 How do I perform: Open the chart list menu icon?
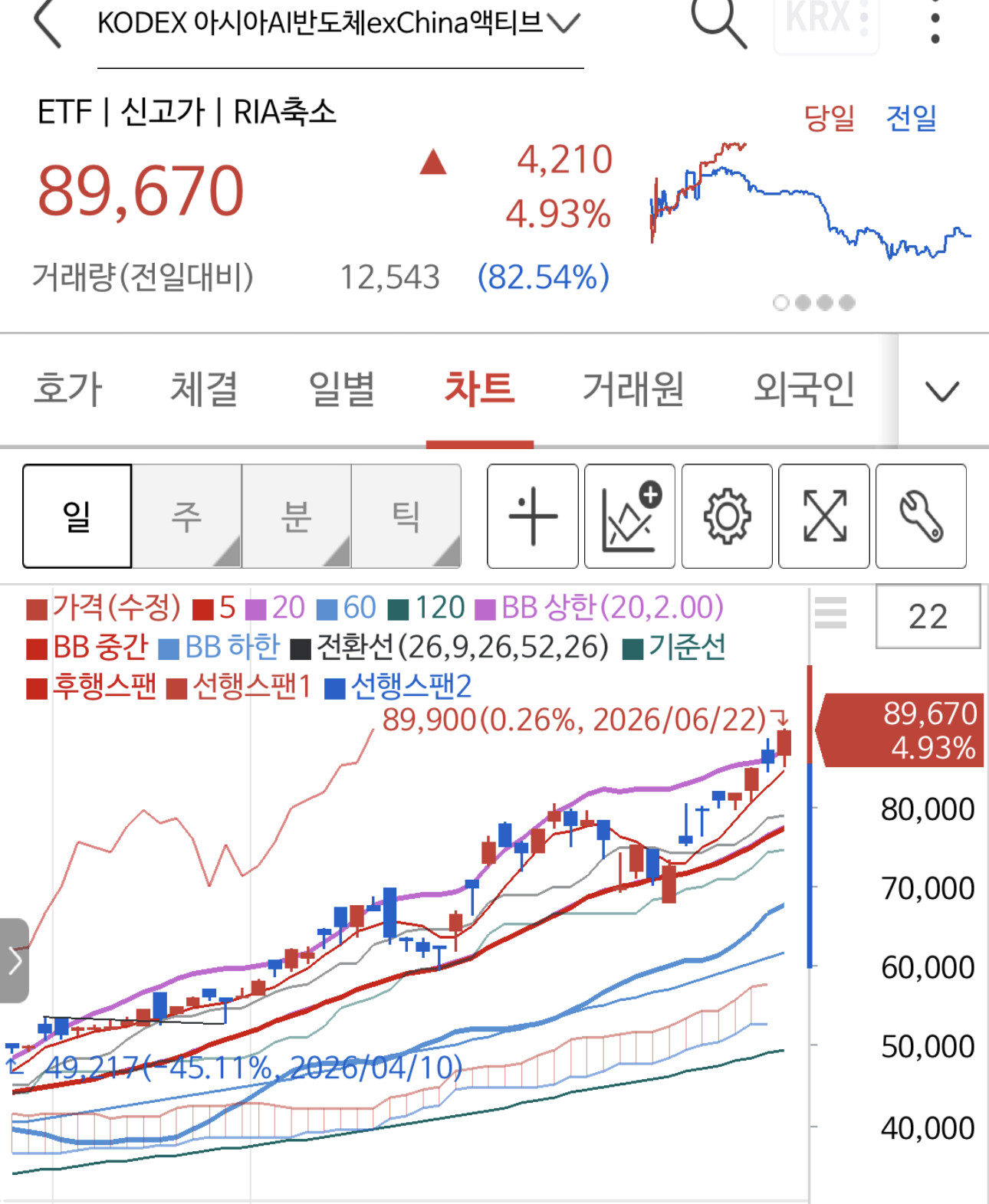830,612
